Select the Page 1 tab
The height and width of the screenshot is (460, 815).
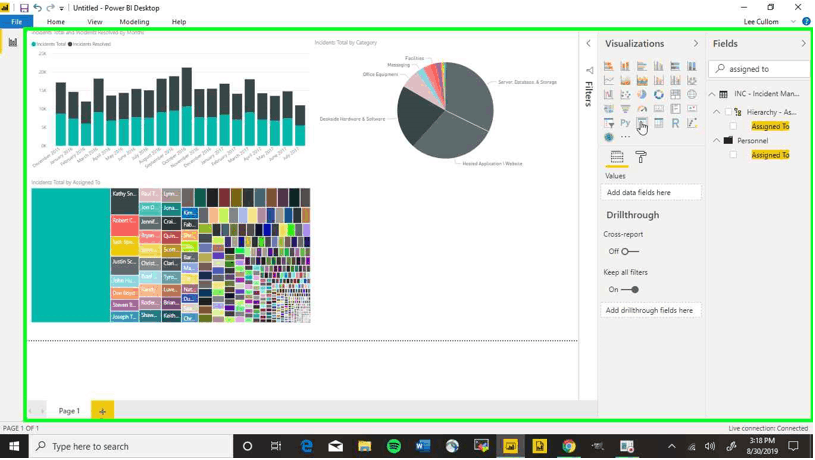coord(69,411)
